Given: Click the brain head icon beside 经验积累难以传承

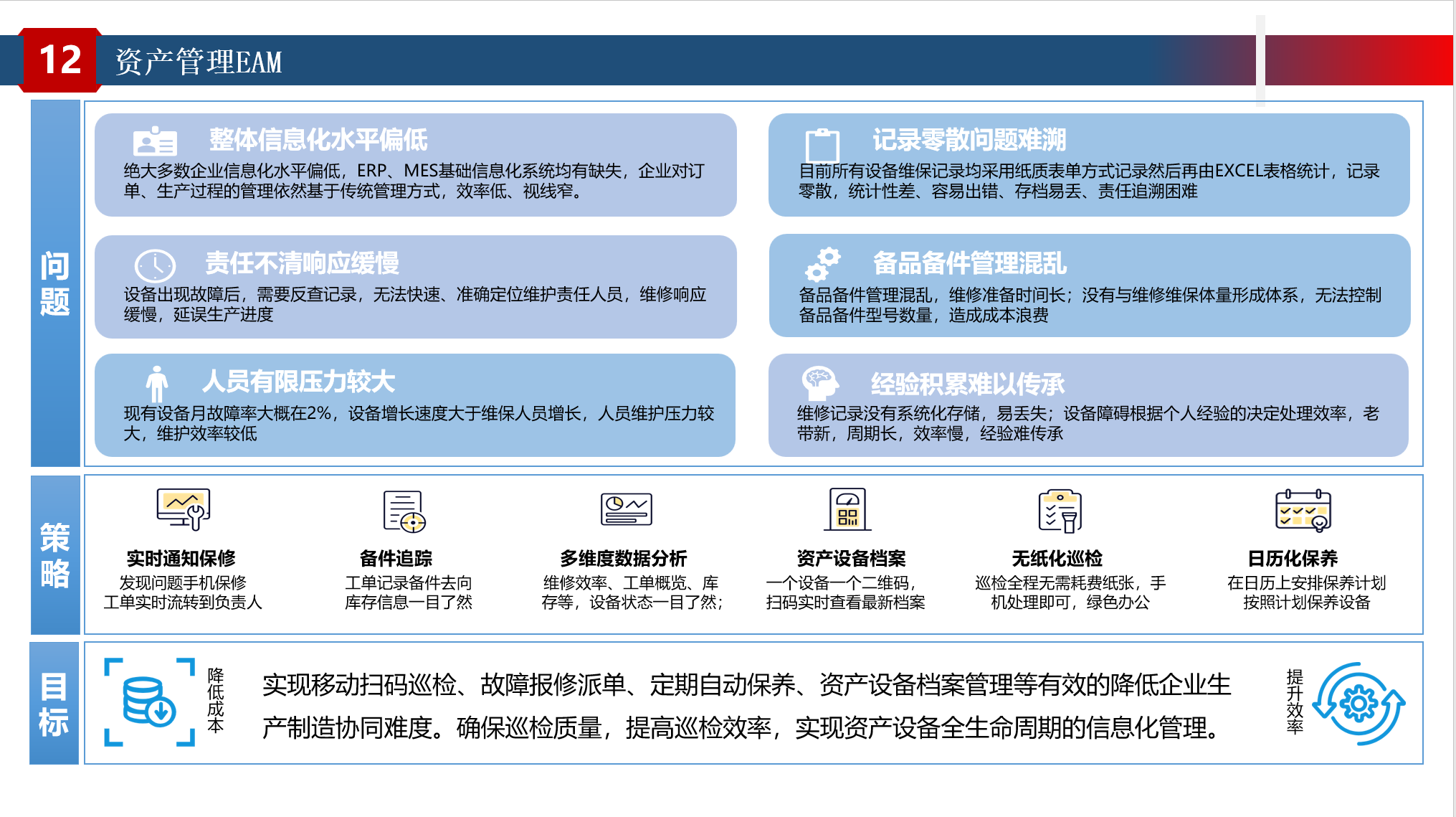Looking at the screenshot, I should point(820,382).
